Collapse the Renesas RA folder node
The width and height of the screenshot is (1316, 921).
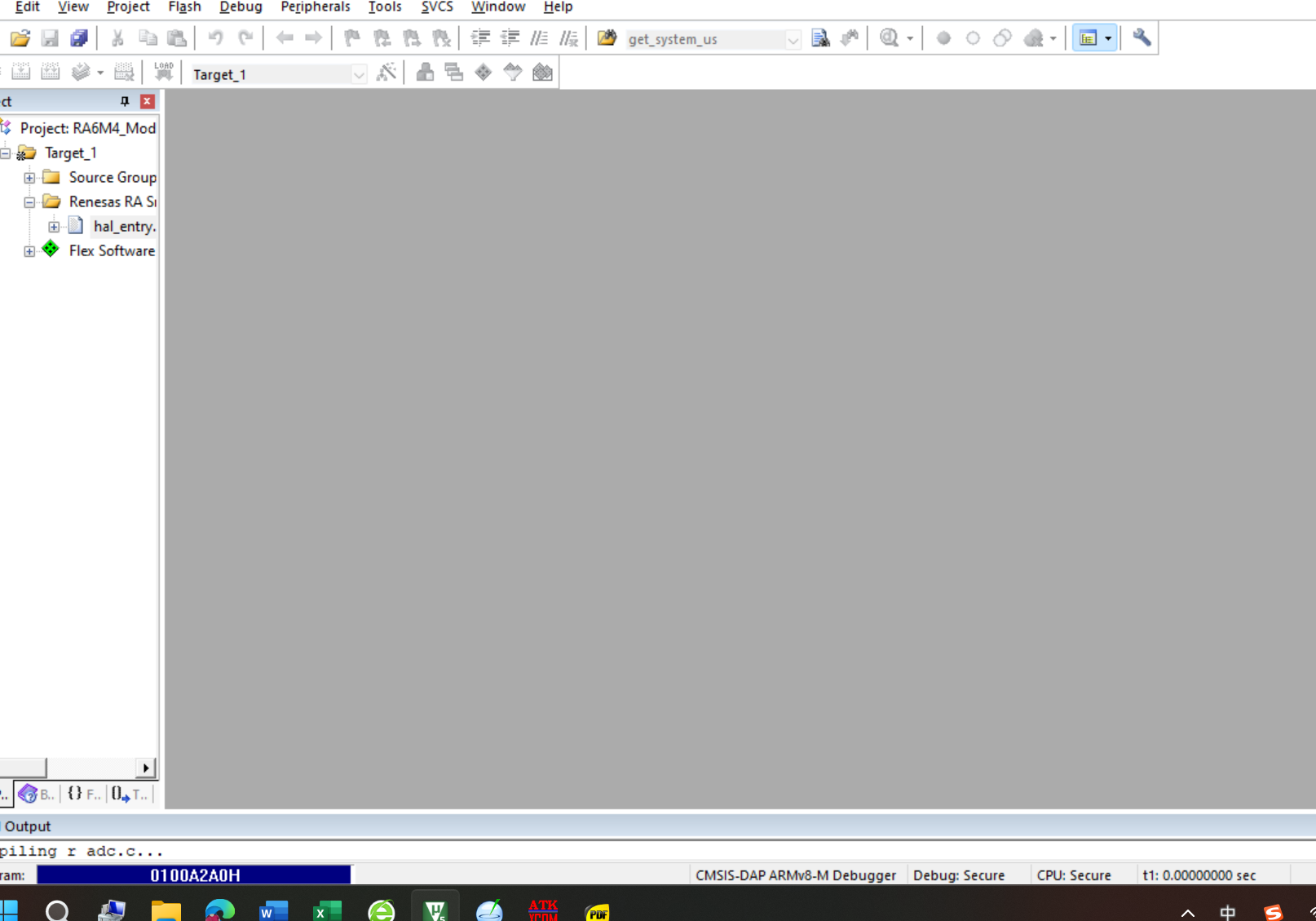[x=29, y=202]
